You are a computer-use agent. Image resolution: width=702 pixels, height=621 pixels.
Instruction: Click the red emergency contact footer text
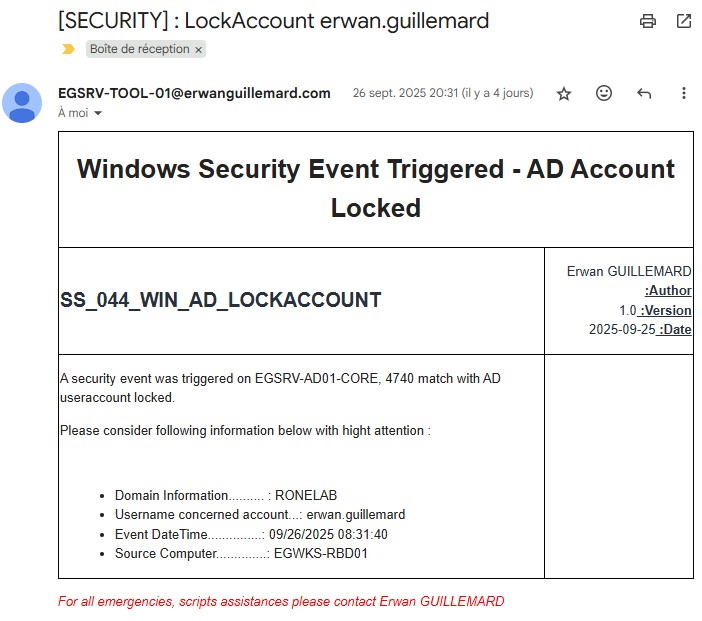pyautogui.click(x=281, y=601)
